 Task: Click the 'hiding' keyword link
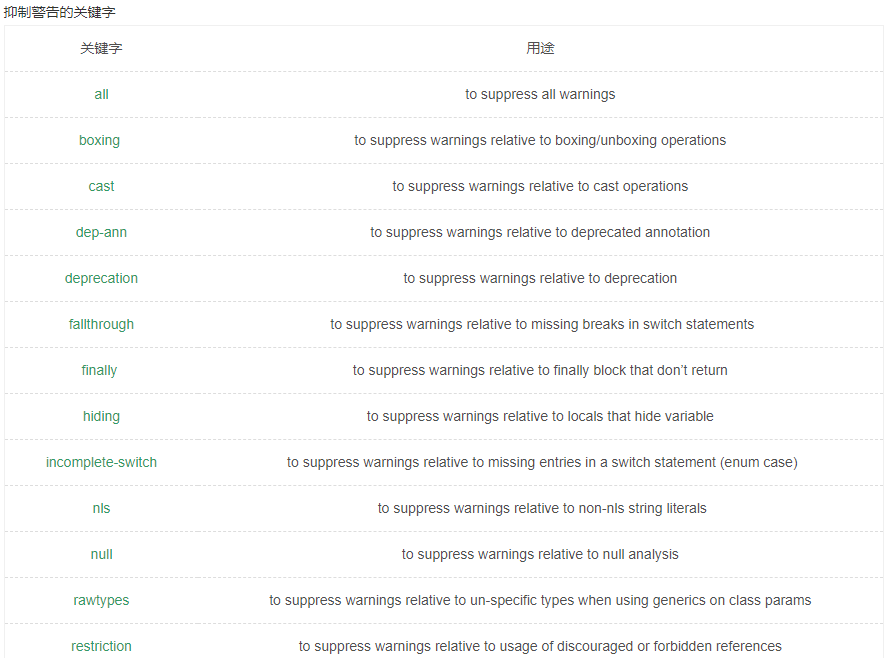101,416
